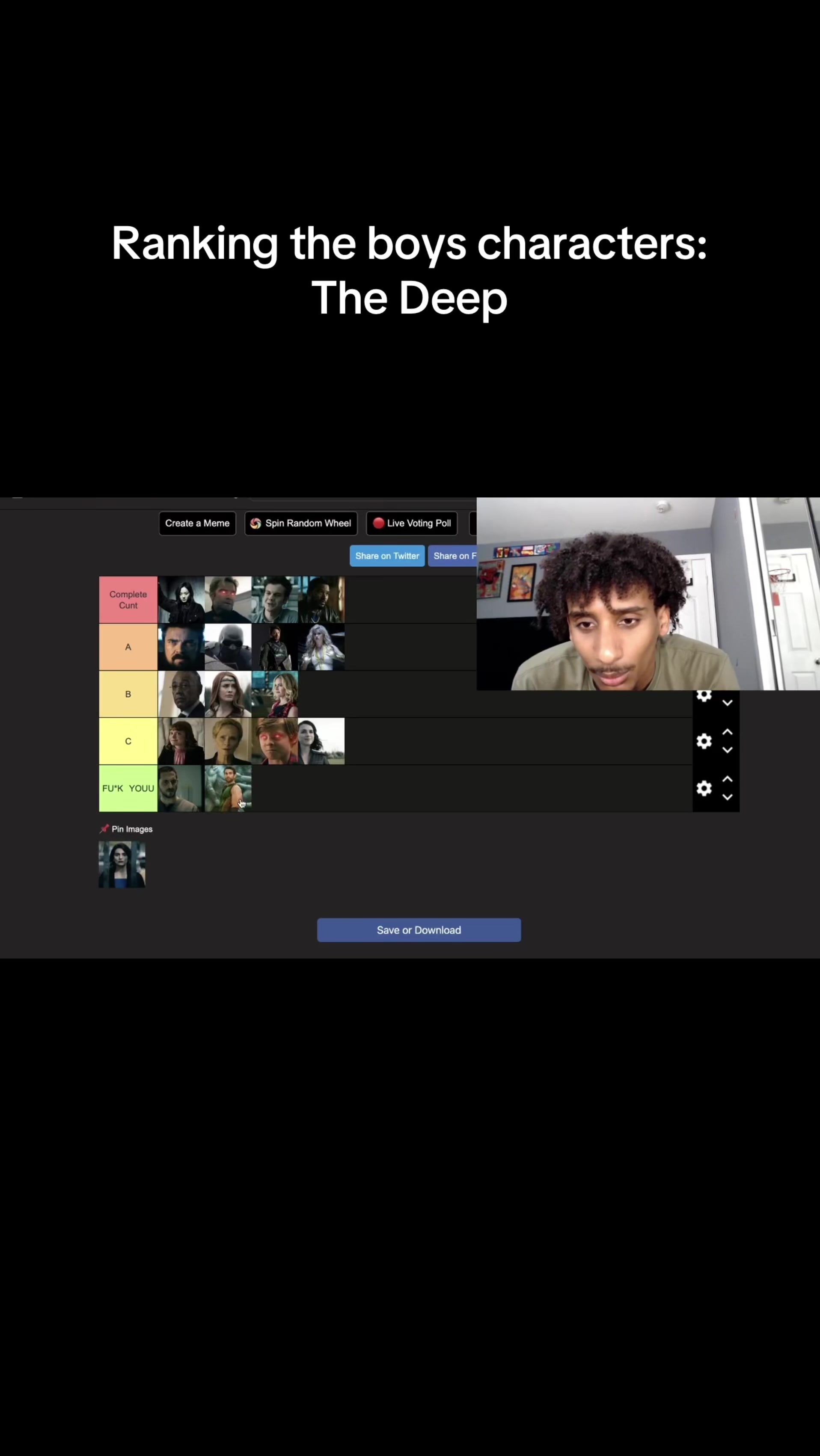820x1456 pixels.
Task: Move the FU*K YOUU tier row up
Action: 727,779
